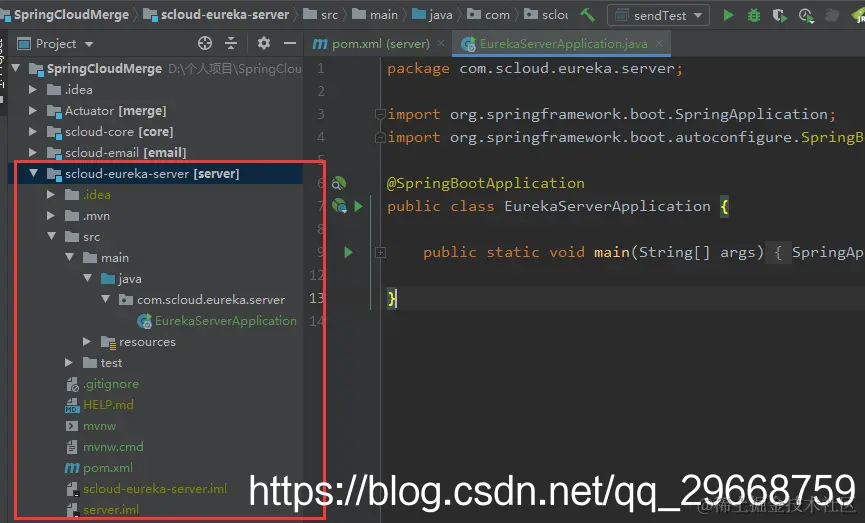Expand the .mvn folder
The height and width of the screenshot is (523, 865).
coord(51,215)
